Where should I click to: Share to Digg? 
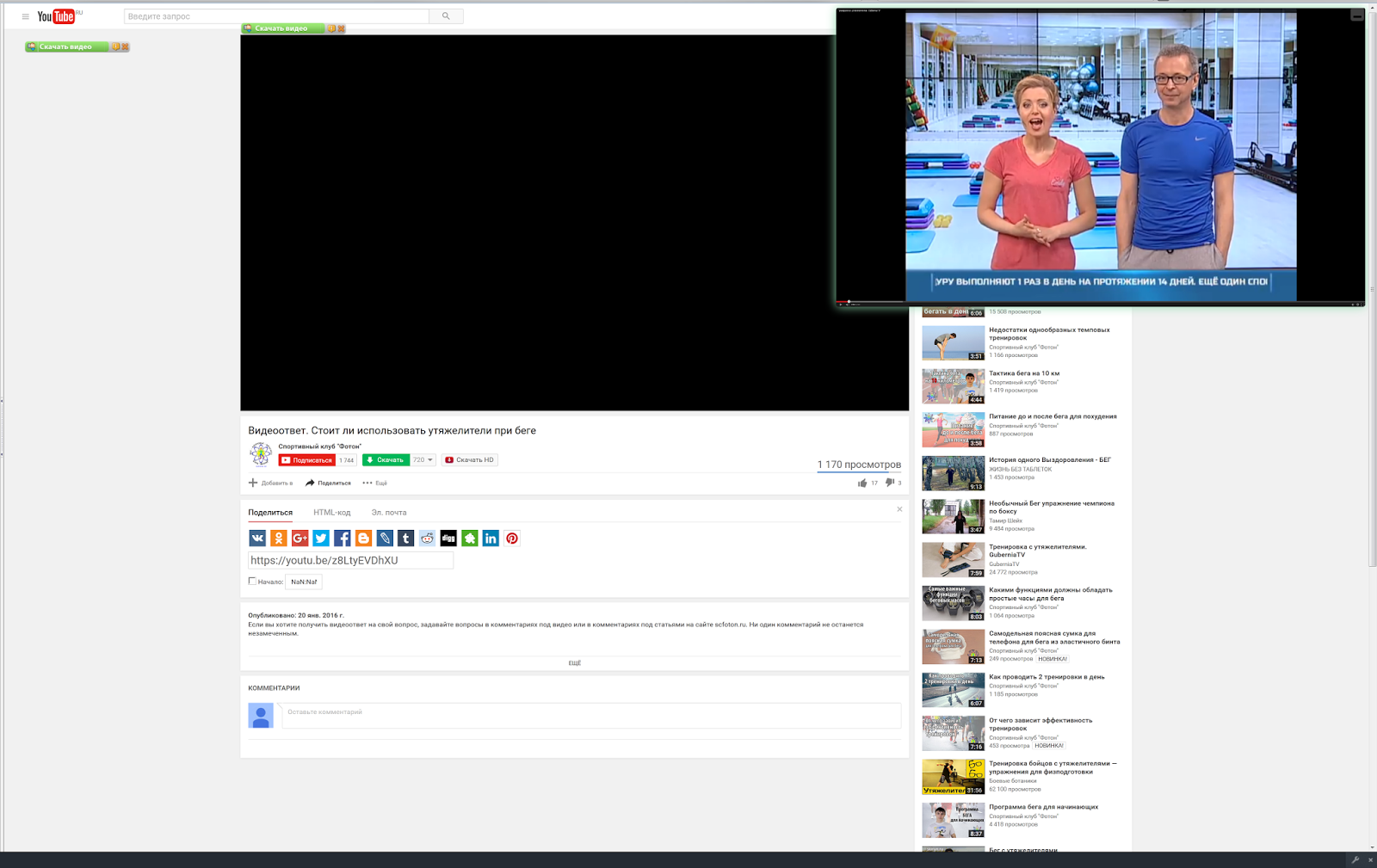(448, 539)
